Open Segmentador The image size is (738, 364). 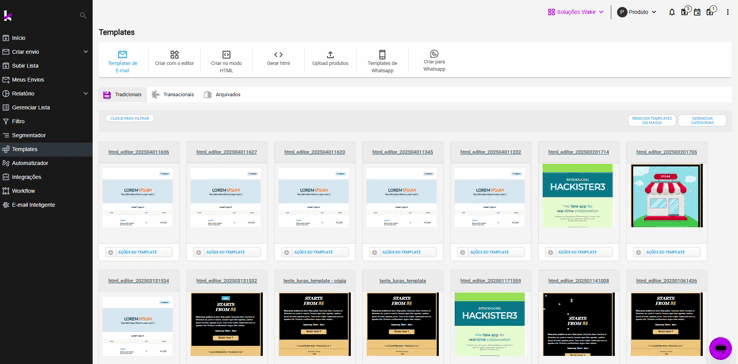[x=46, y=135]
